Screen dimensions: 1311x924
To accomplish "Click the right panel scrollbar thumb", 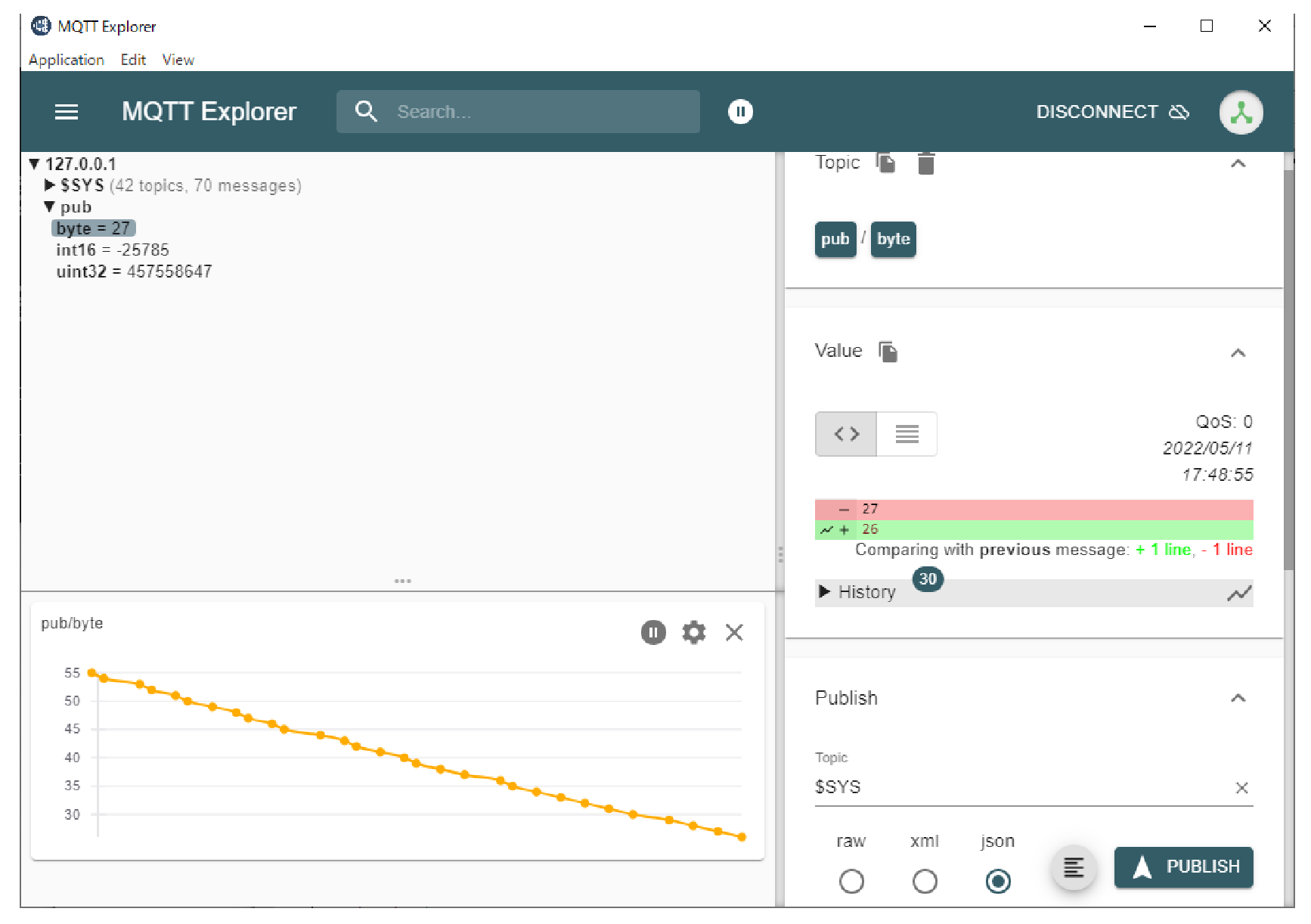I will point(1289,369).
